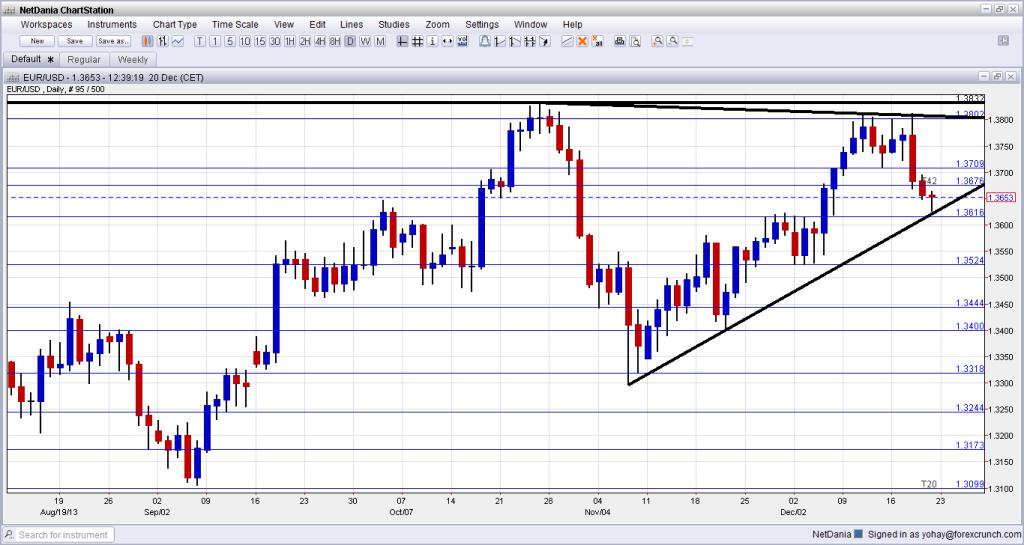Toggle volume display icon
Screen dimensions: 1024x545
(462, 41)
